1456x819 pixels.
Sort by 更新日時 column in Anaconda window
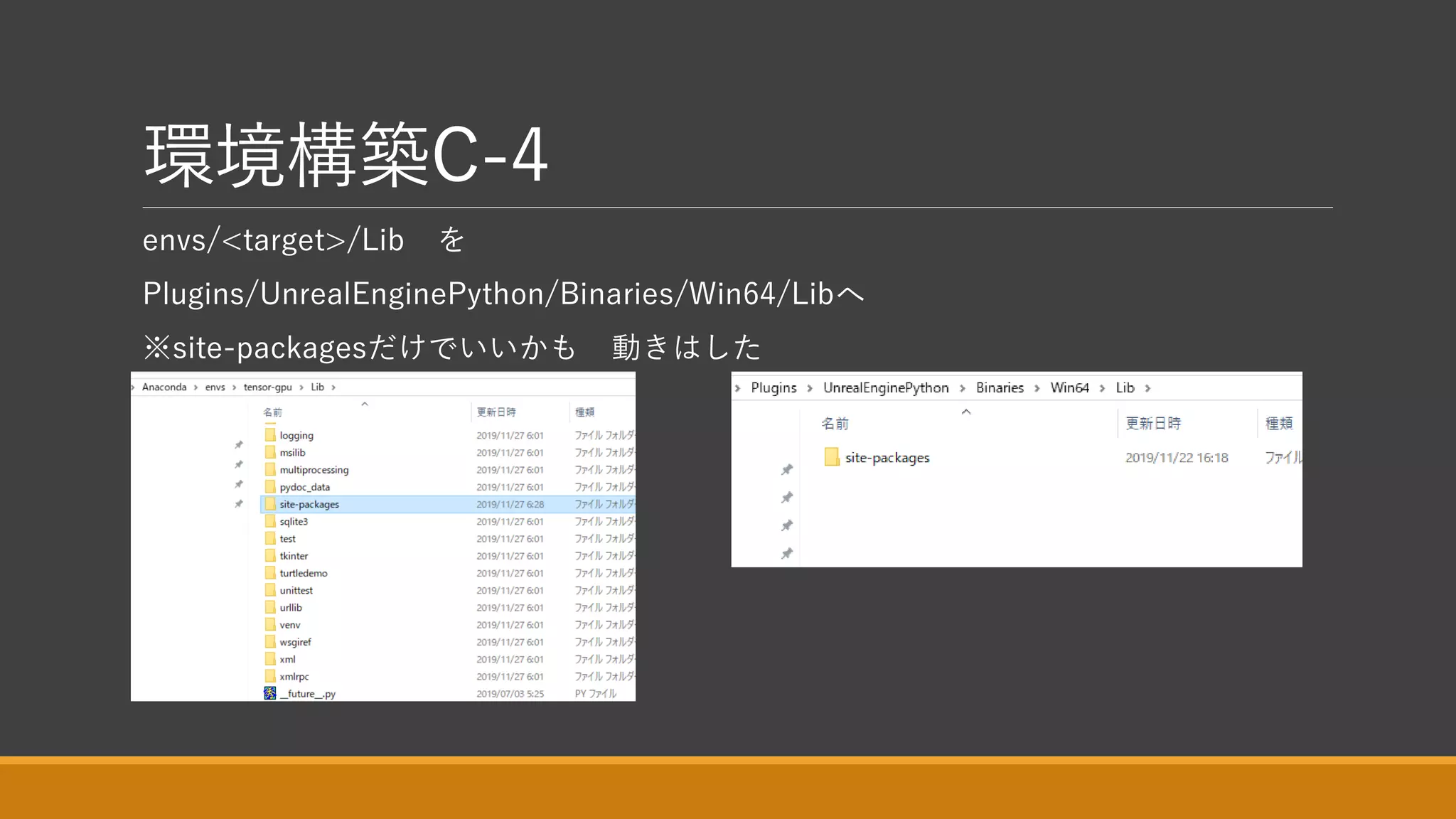pos(496,412)
